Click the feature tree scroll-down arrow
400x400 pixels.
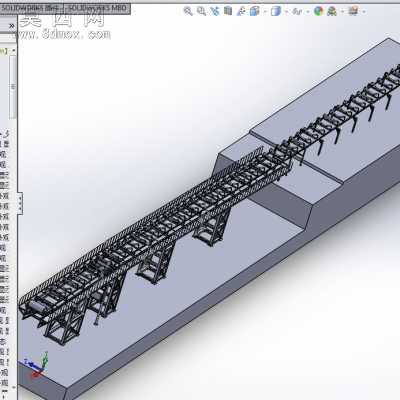(x=14, y=388)
